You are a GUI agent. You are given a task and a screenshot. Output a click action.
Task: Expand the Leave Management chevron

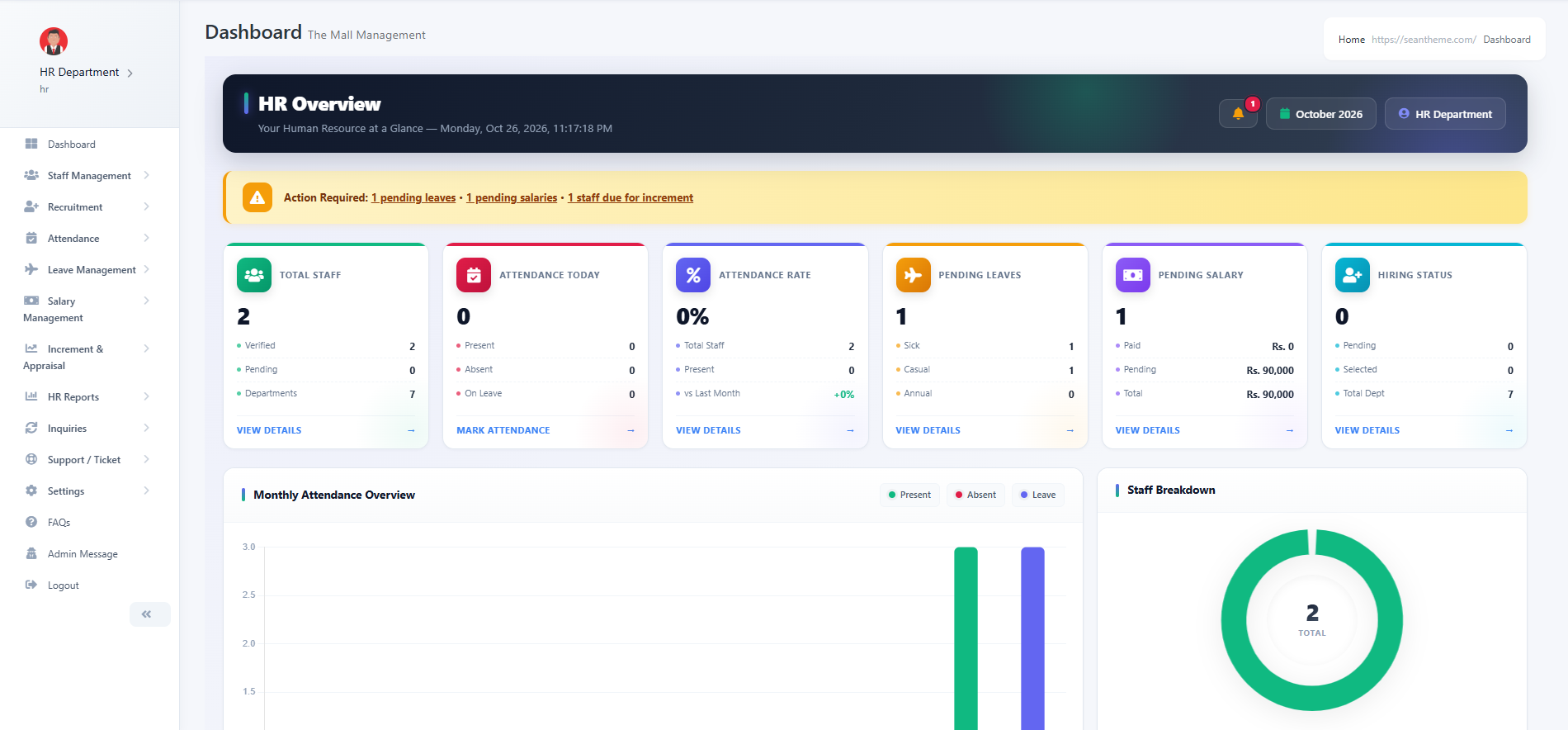pyautogui.click(x=146, y=269)
